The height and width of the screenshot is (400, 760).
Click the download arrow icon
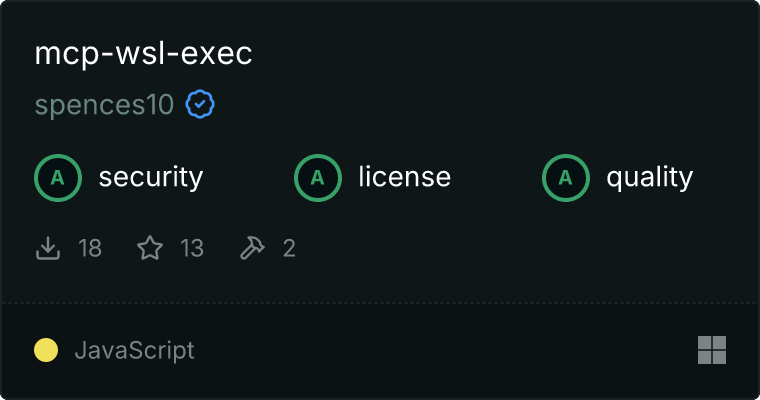[x=48, y=248]
